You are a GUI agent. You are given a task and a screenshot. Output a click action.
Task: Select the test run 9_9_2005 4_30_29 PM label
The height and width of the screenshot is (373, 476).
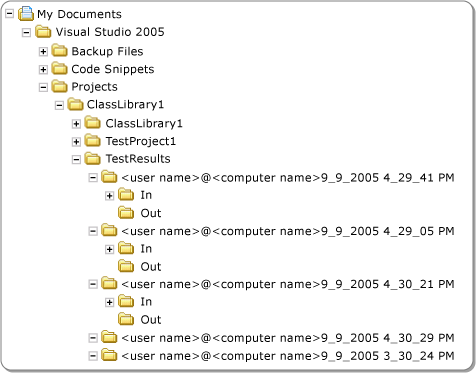click(288, 338)
